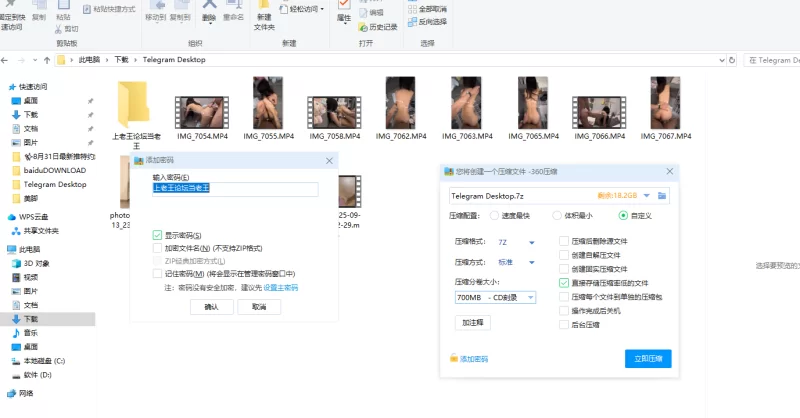This screenshot has width=800, height=418.
Task: Select Downloads (下载) under Quick Access
Action: pyautogui.click(x=31, y=115)
